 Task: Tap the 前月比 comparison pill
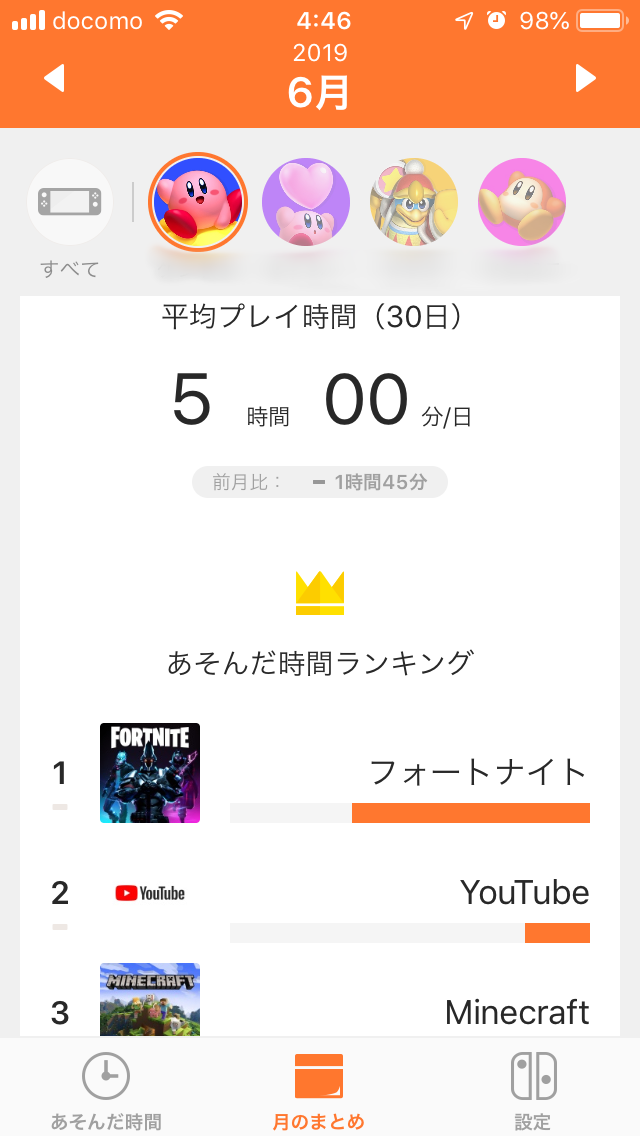click(320, 482)
